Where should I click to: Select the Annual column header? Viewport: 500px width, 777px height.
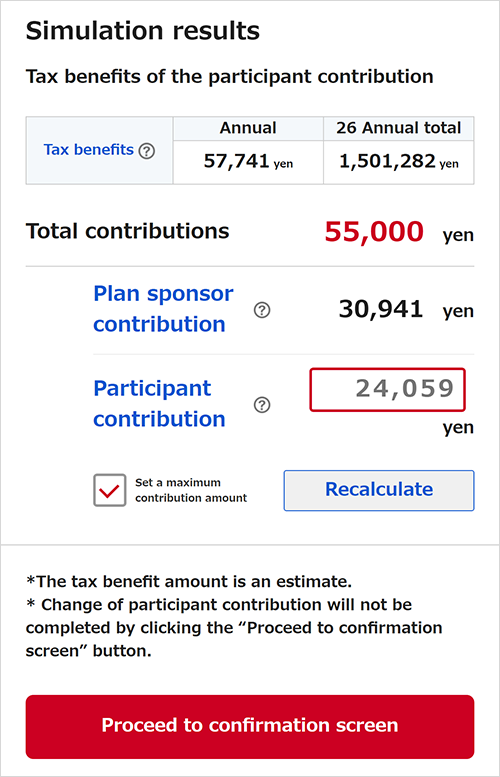(248, 128)
